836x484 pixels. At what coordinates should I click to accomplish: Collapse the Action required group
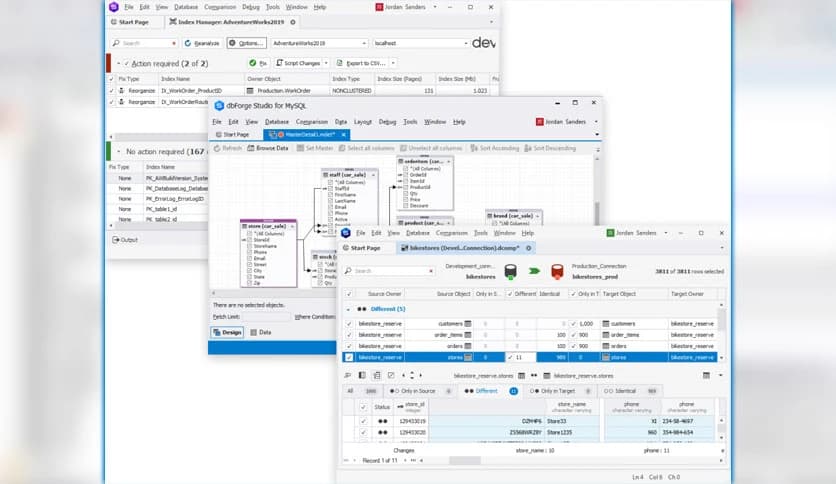click(x=118, y=63)
